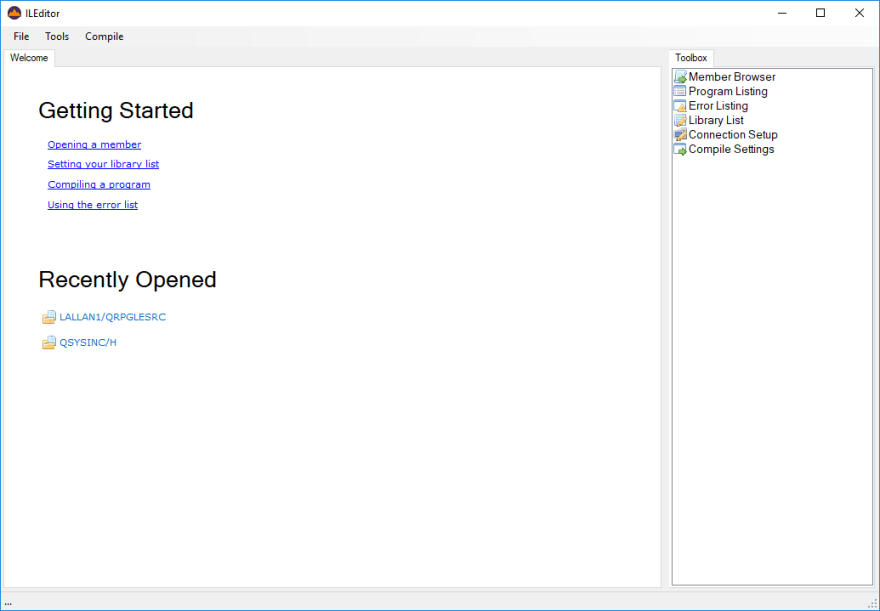Click folder icon beside QSYSINC/H
Screen dimensions: 880x611
coord(49,342)
